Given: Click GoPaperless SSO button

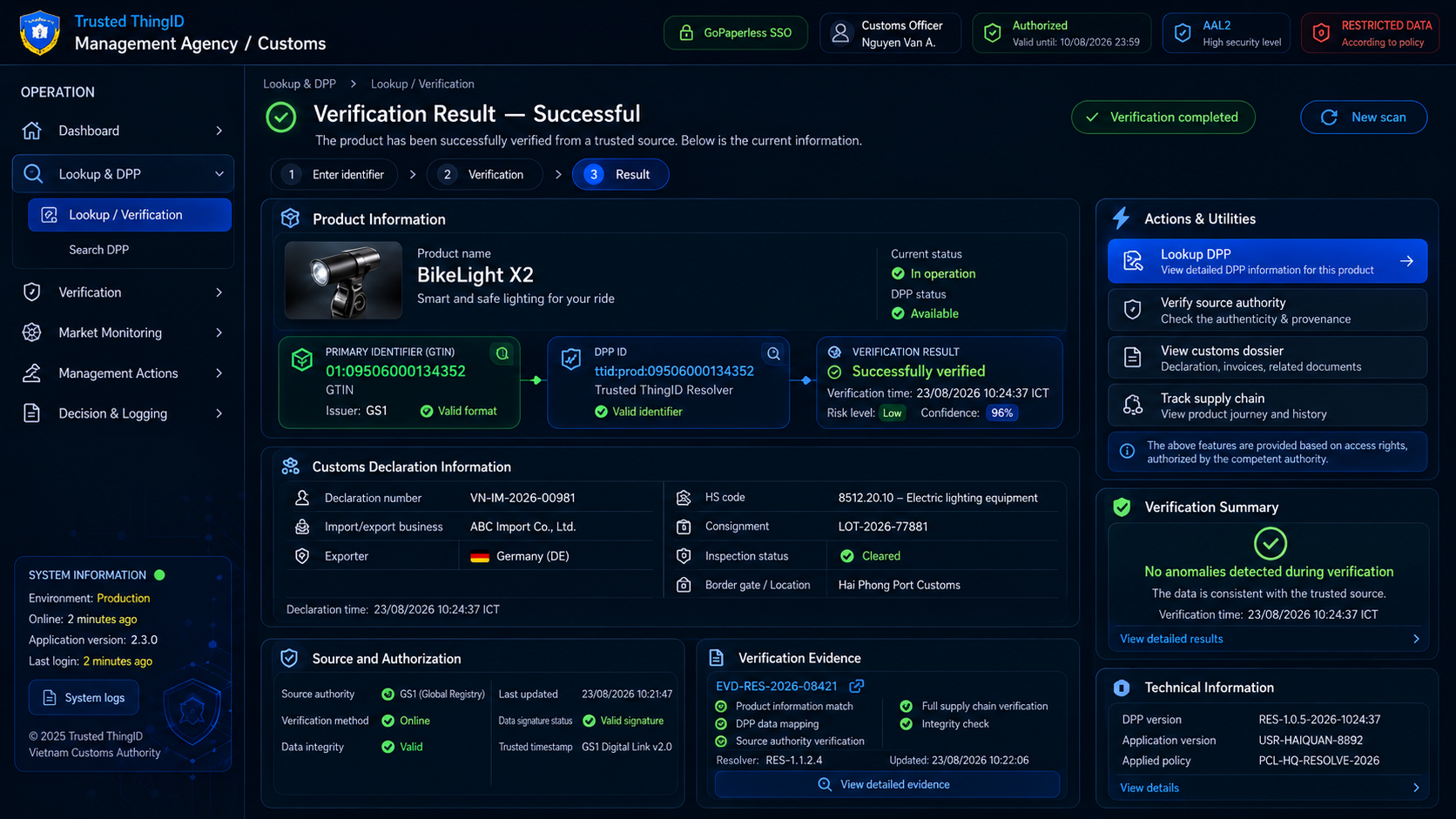Looking at the screenshot, I should (x=736, y=33).
